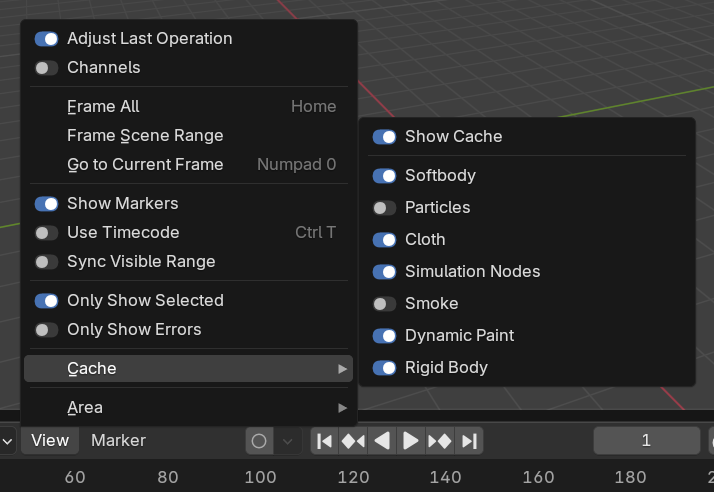The width and height of the screenshot is (714, 492).
Task: Disable Show Markers toggle
Action: [x=46, y=204]
